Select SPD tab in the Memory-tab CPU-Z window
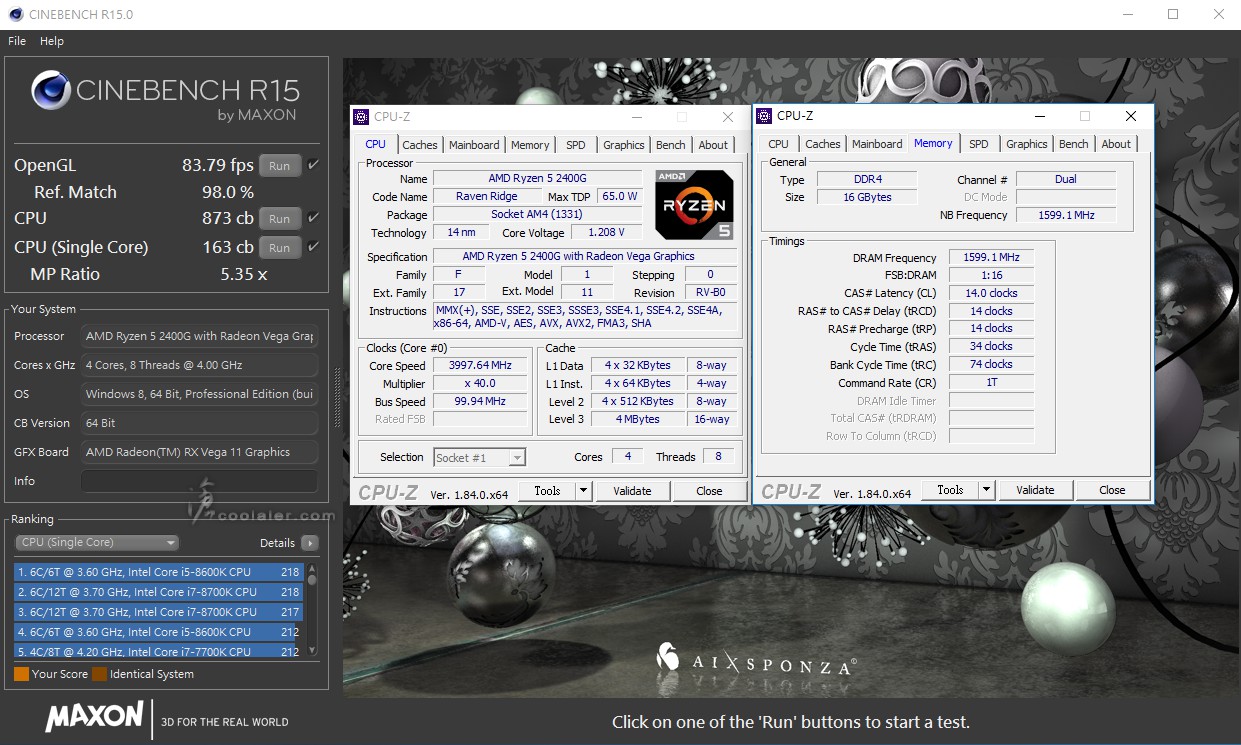The image size is (1241, 745). point(979,144)
